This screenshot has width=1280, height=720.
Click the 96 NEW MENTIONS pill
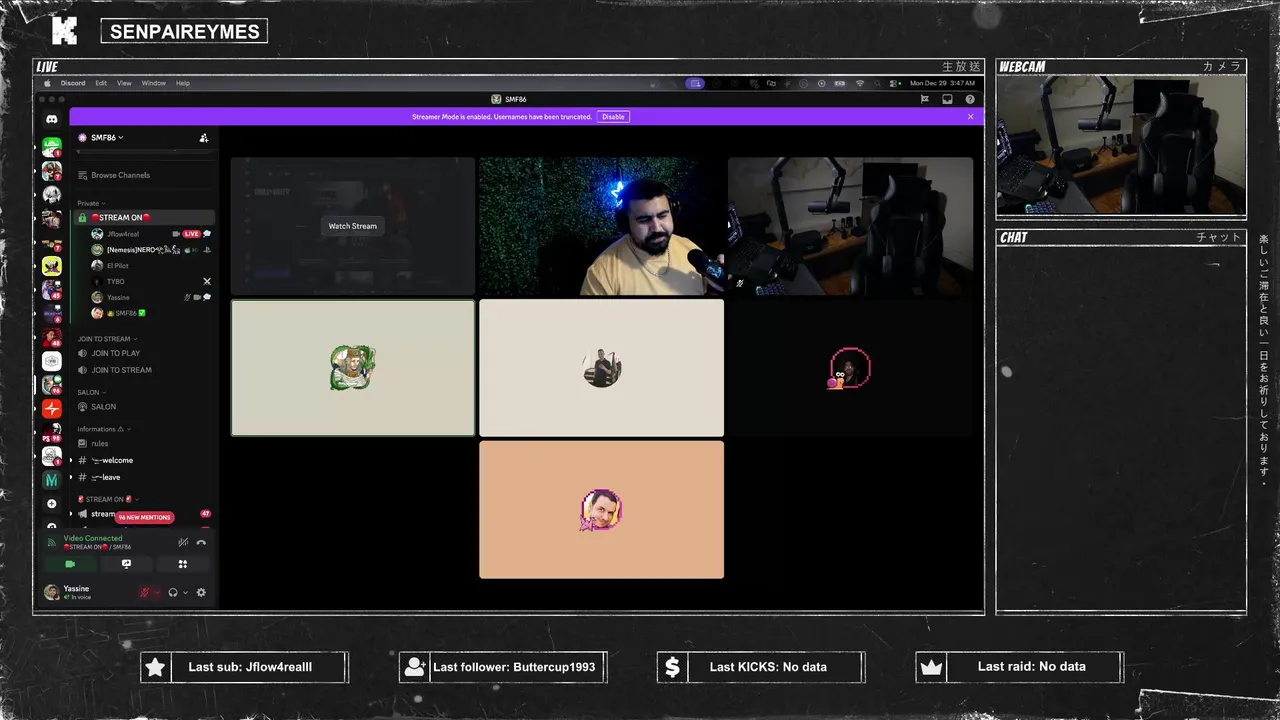pos(145,517)
